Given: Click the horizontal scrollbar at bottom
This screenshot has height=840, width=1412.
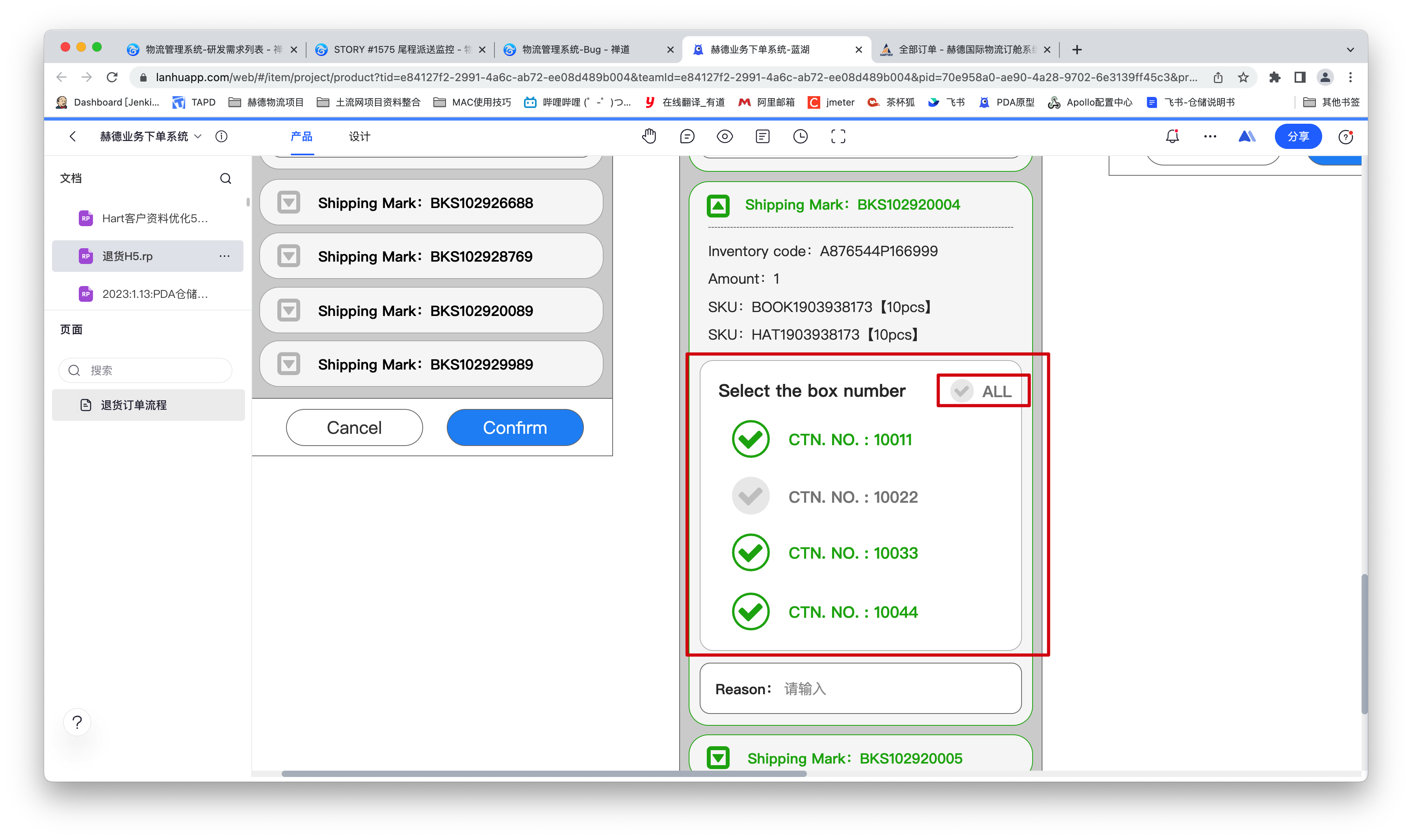Looking at the screenshot, I should (543, 773).
